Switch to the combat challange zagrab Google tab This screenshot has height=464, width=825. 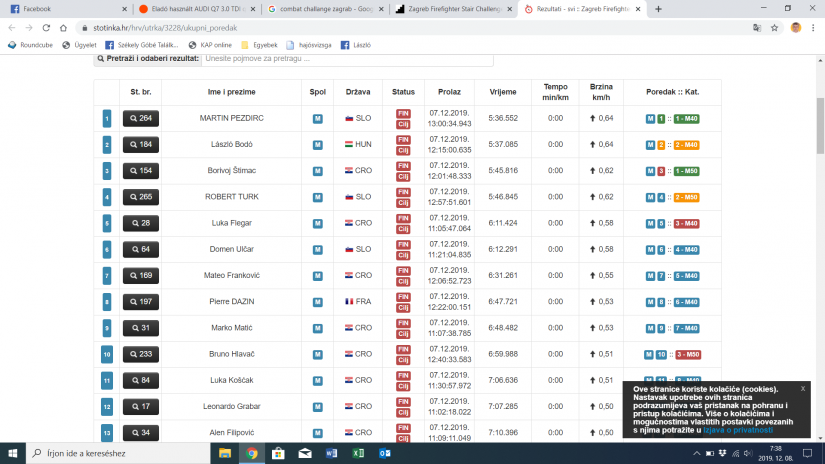[x=320, y=8]
